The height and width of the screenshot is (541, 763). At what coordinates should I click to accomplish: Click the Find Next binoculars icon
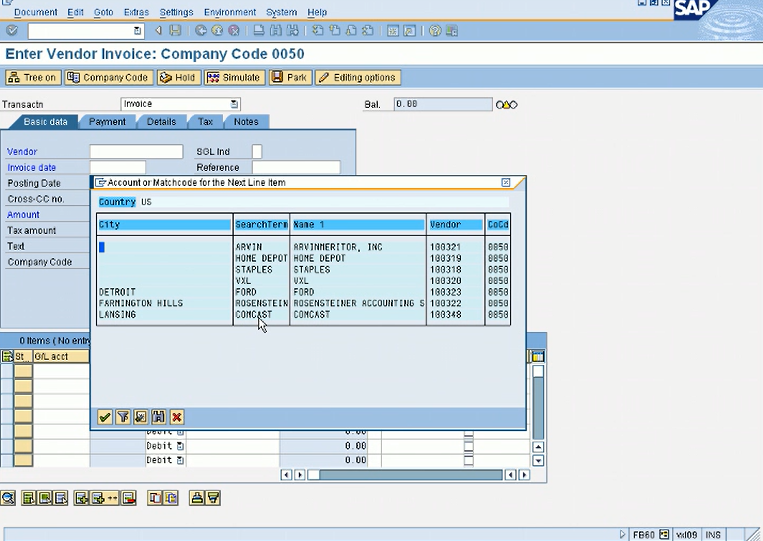click(x=292, y=31)
